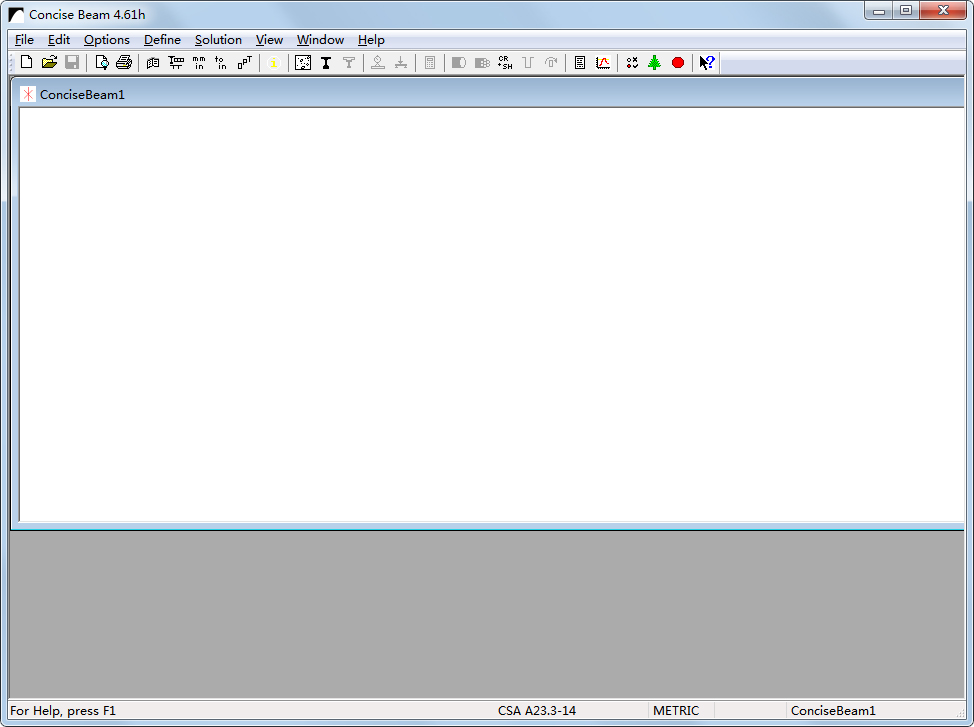Click the greyed support stamp icon
The width and height of the screenshot is (974, 727).
click(x=378, y=62)
